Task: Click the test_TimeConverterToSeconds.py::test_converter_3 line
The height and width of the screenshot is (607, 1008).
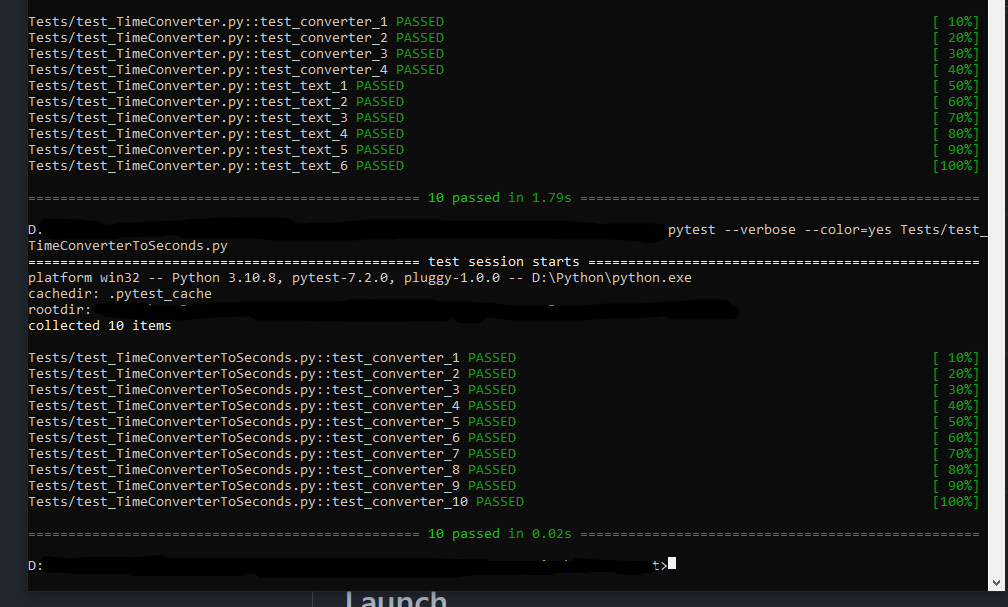Action: coord(272,390)
